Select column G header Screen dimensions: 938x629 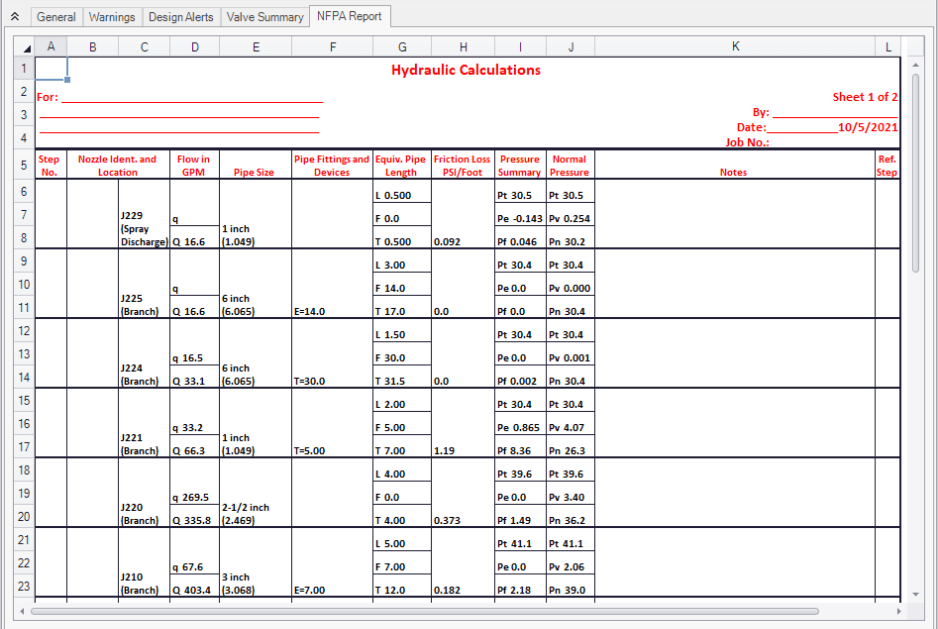tap(402, 47)
